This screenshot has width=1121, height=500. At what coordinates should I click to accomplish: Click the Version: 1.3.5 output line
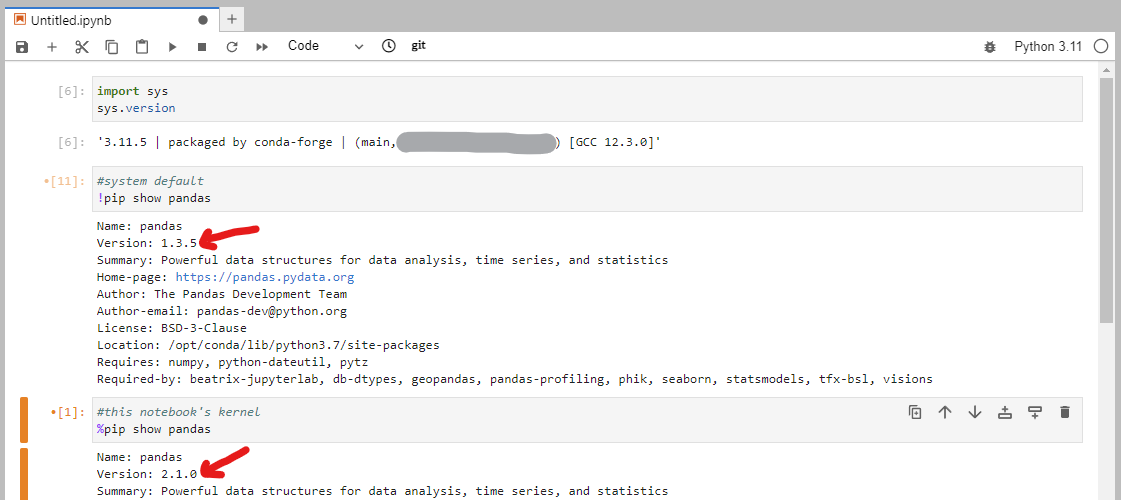click(x=147, y=243)
